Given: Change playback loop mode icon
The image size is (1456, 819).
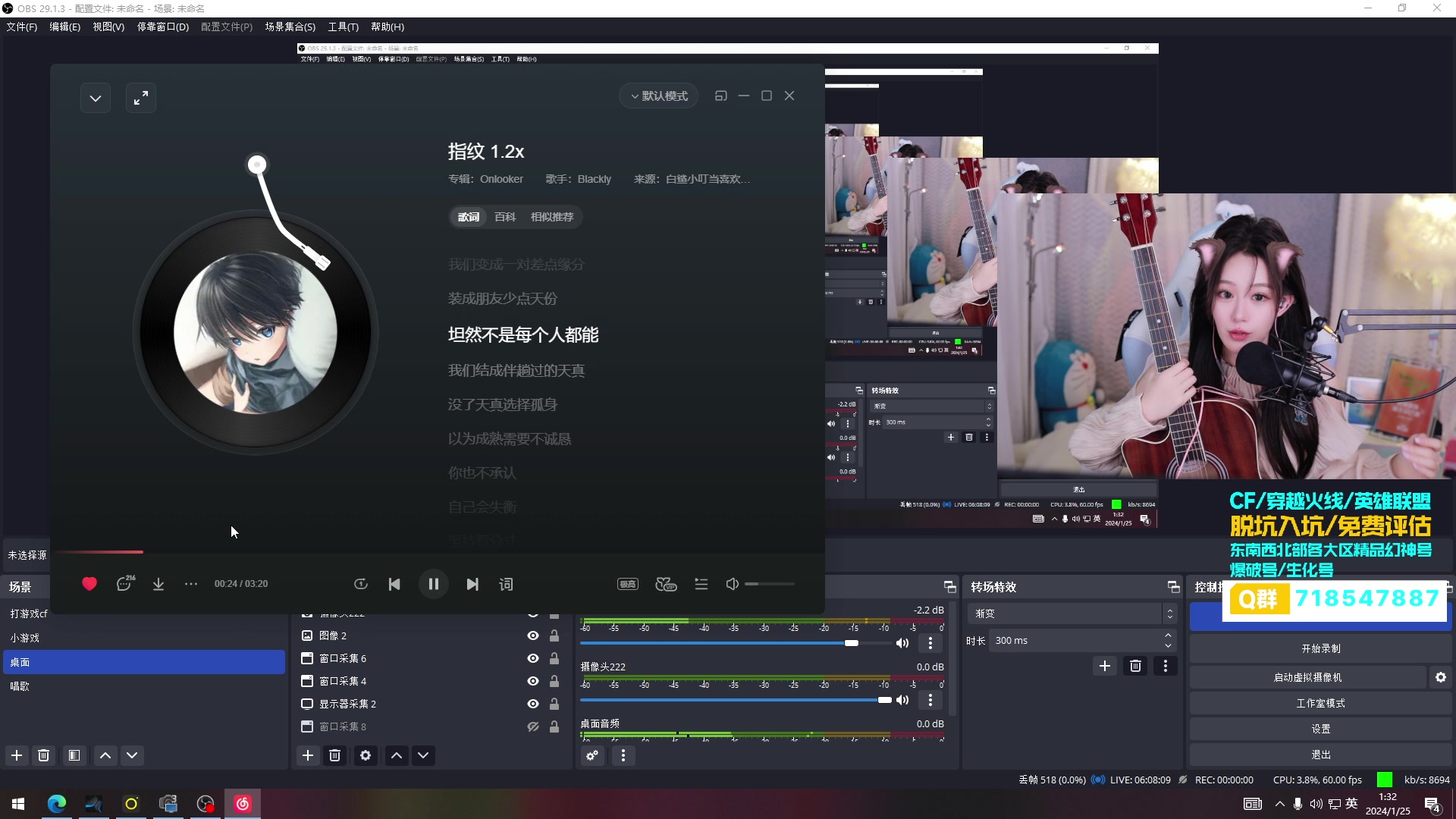Looking at the screenshot, I should (x=361, y=584).
